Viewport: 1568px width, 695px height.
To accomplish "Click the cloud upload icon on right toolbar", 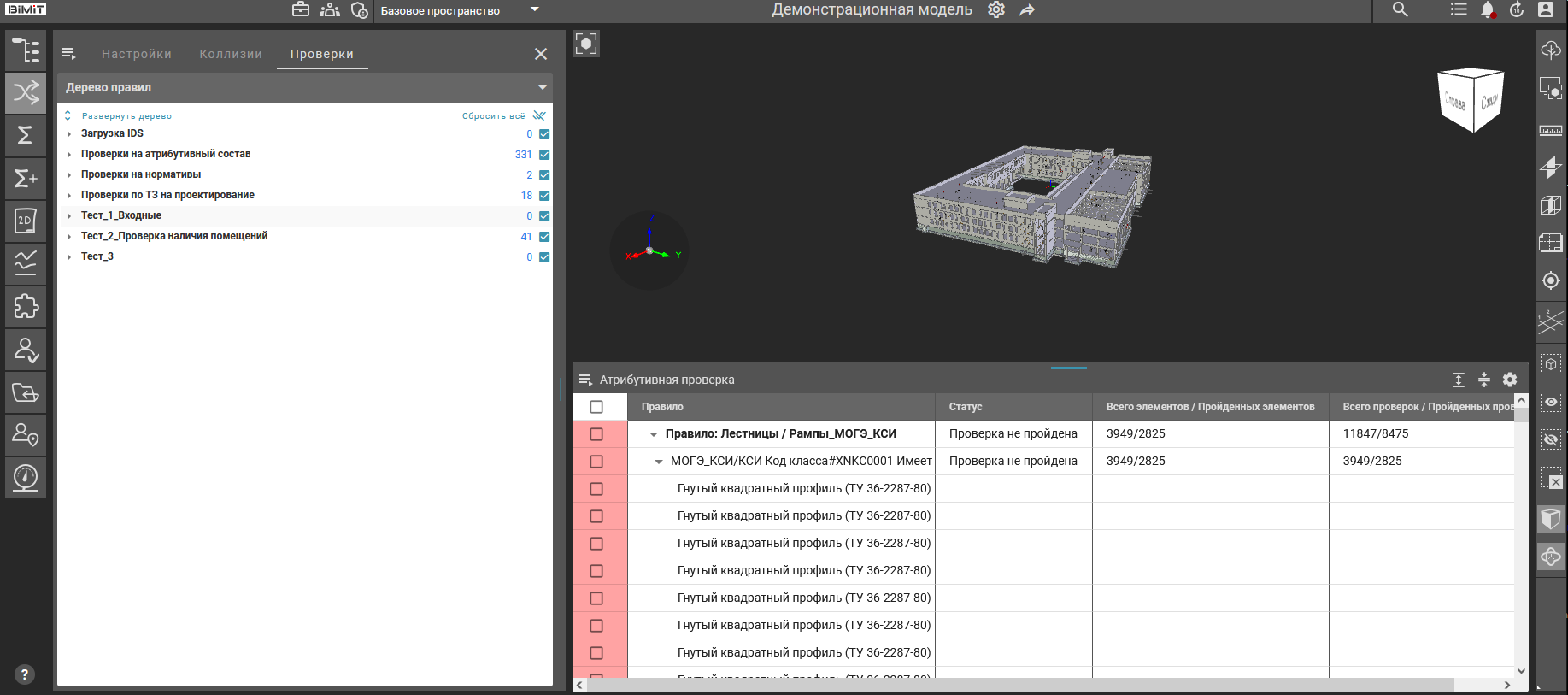I will (x=1551, y=50).
